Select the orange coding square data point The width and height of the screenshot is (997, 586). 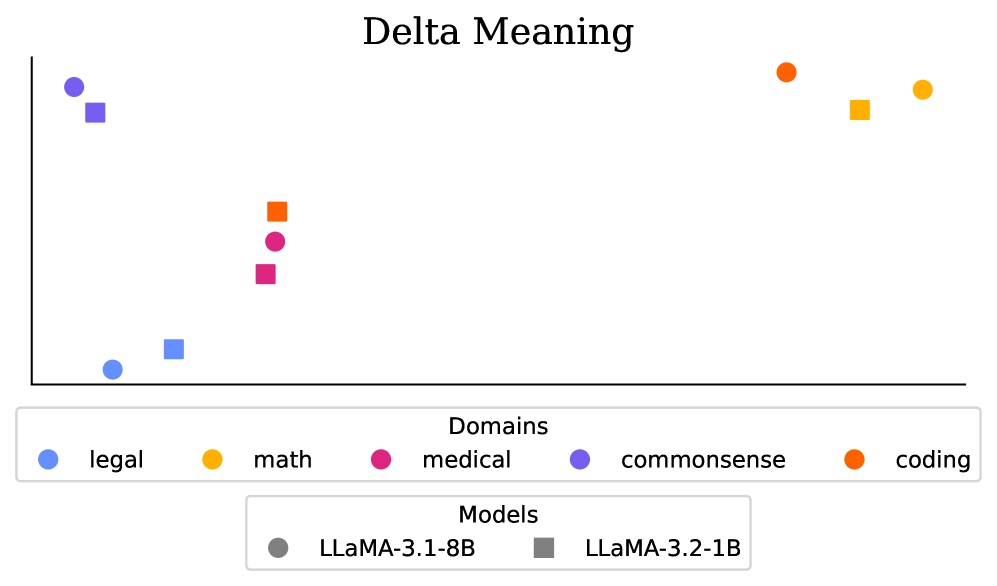pyautogui.click(x=277, y=211)
